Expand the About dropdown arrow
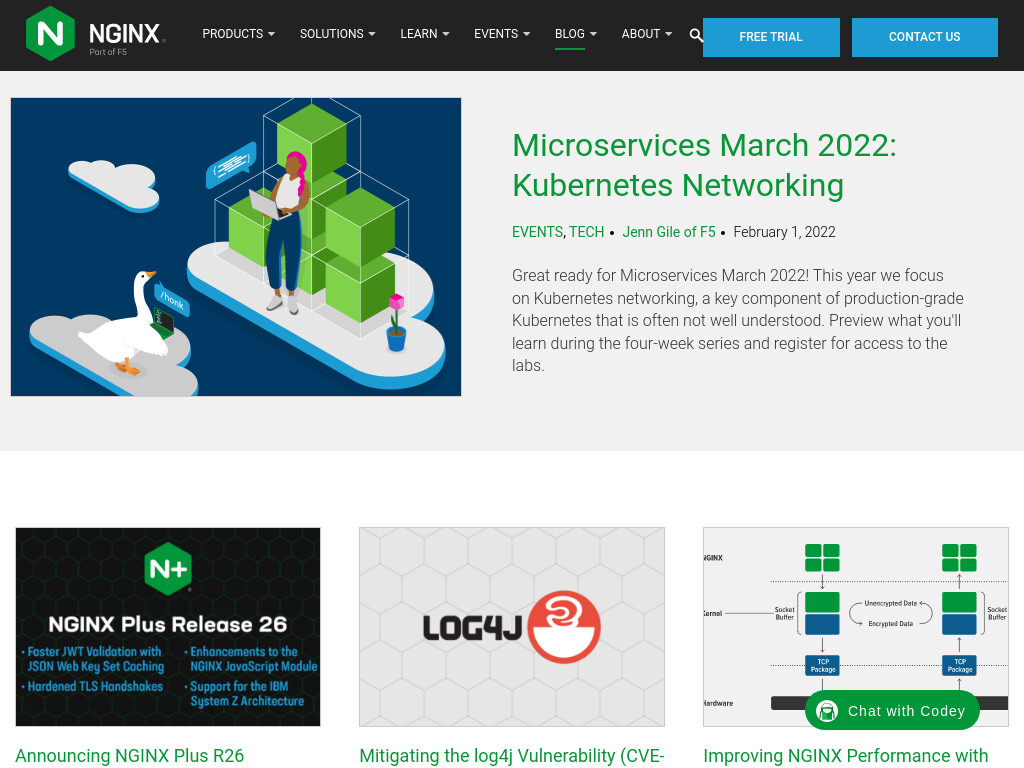 (x=668, y=34)
